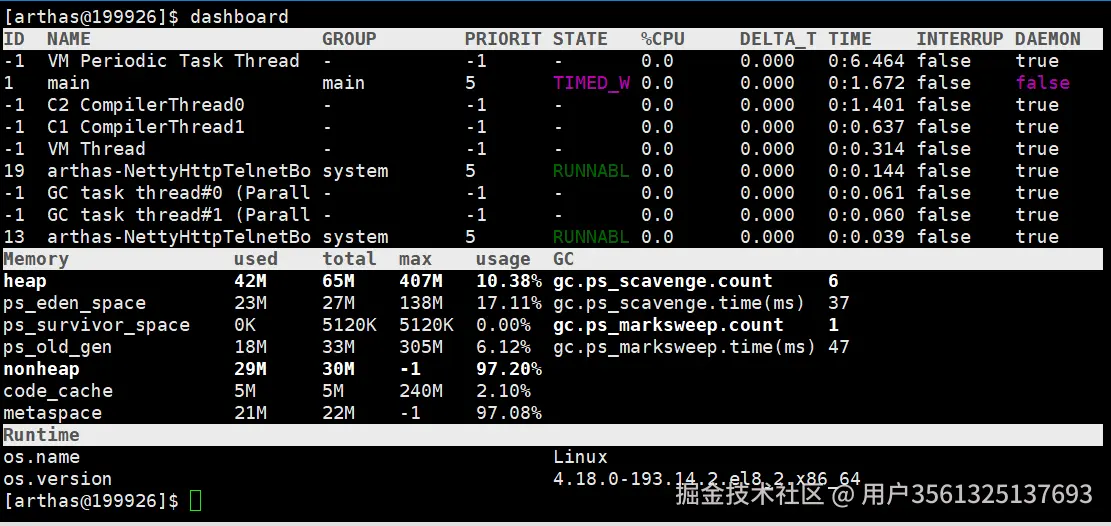Click the %CPU column header

point(662,38)
